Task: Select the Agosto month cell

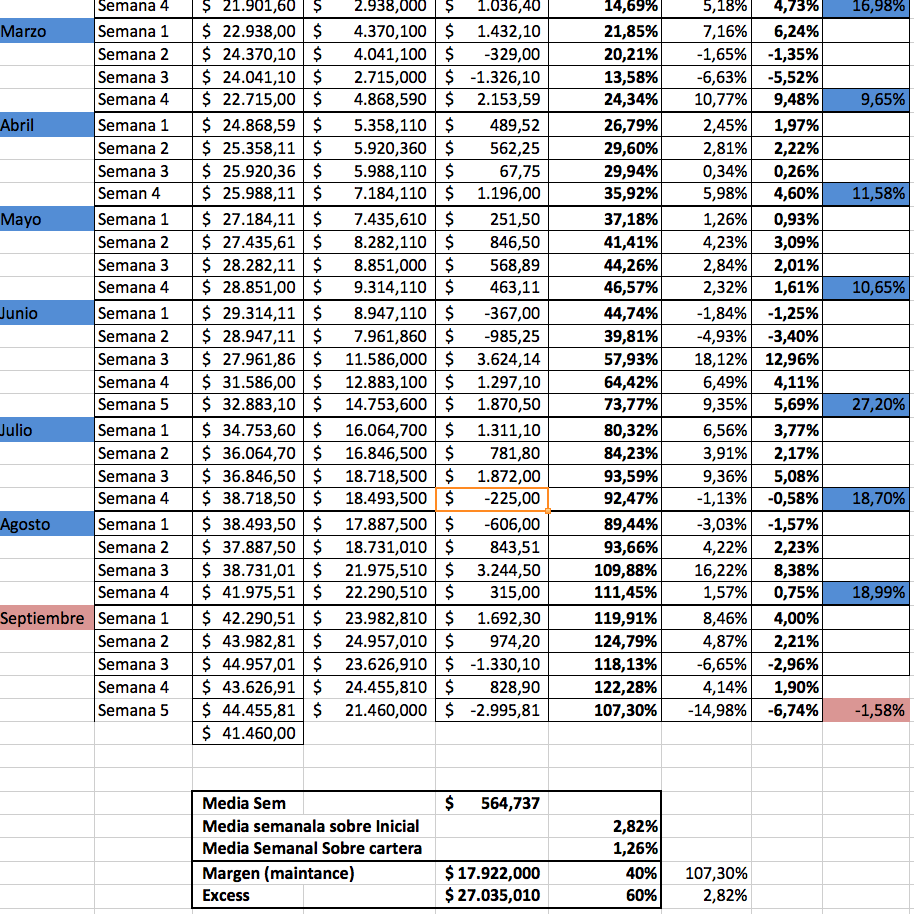Action: [x=47, y=524]
